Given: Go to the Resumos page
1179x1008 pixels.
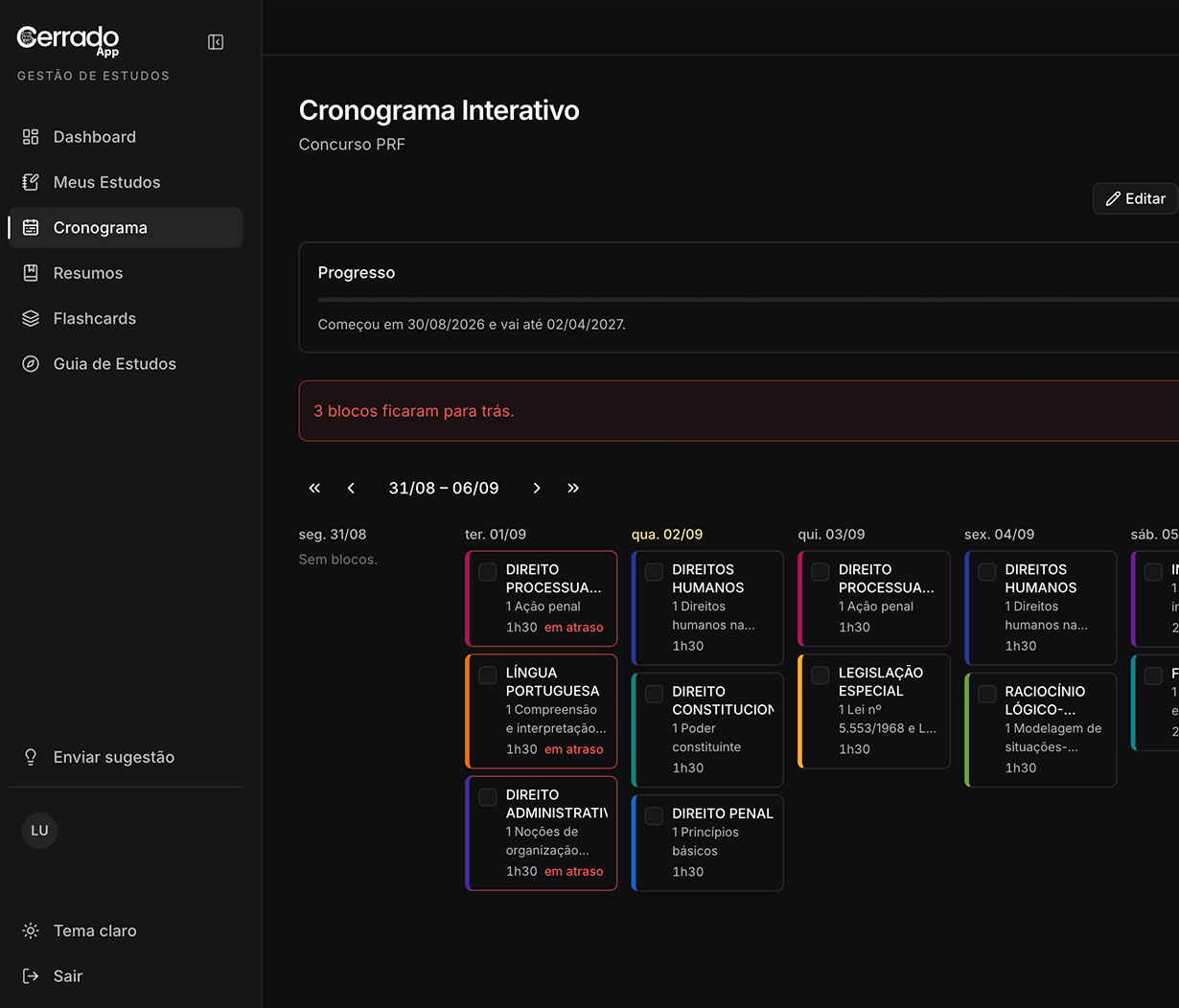Looking at the screenshot, I should [x=126, y=273].
